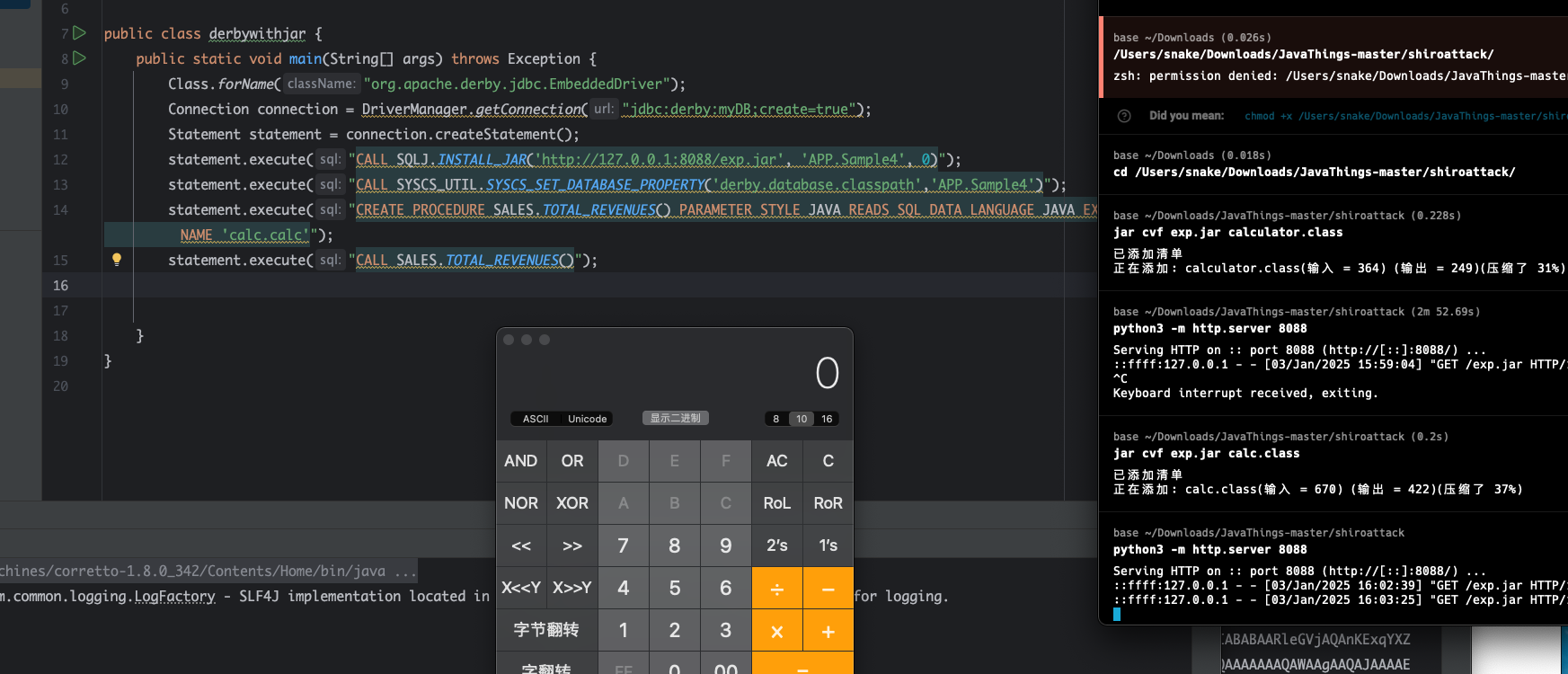Select terminal block 'cd /Users/snake/Downloads/JavaThings-master/shiroattack/'

point(1333,164)
